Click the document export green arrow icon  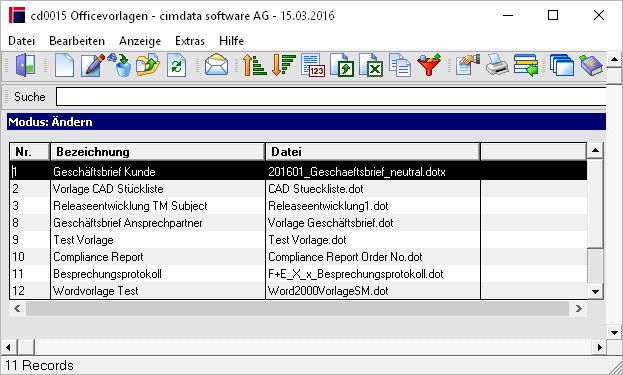[342, 65]
